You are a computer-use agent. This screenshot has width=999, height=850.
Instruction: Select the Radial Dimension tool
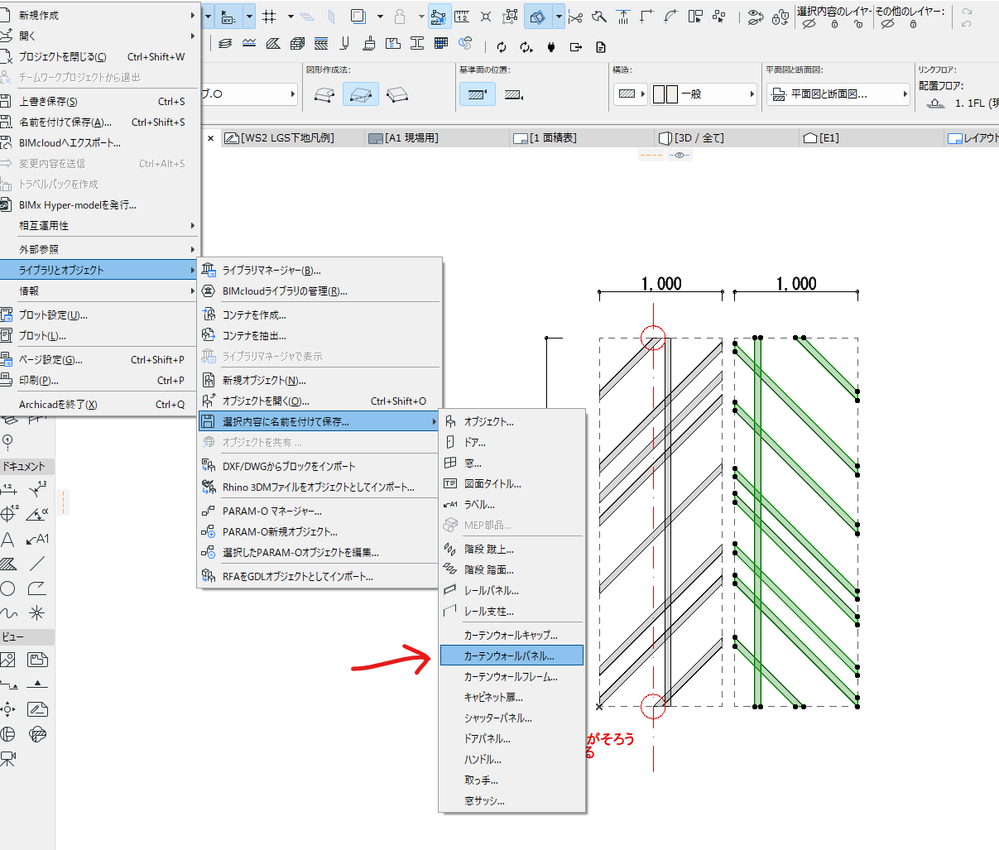tap(37, 489)
